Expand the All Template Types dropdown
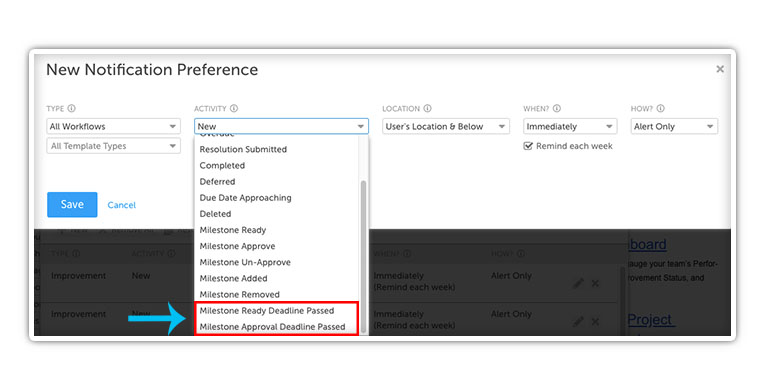 (113, 146)
